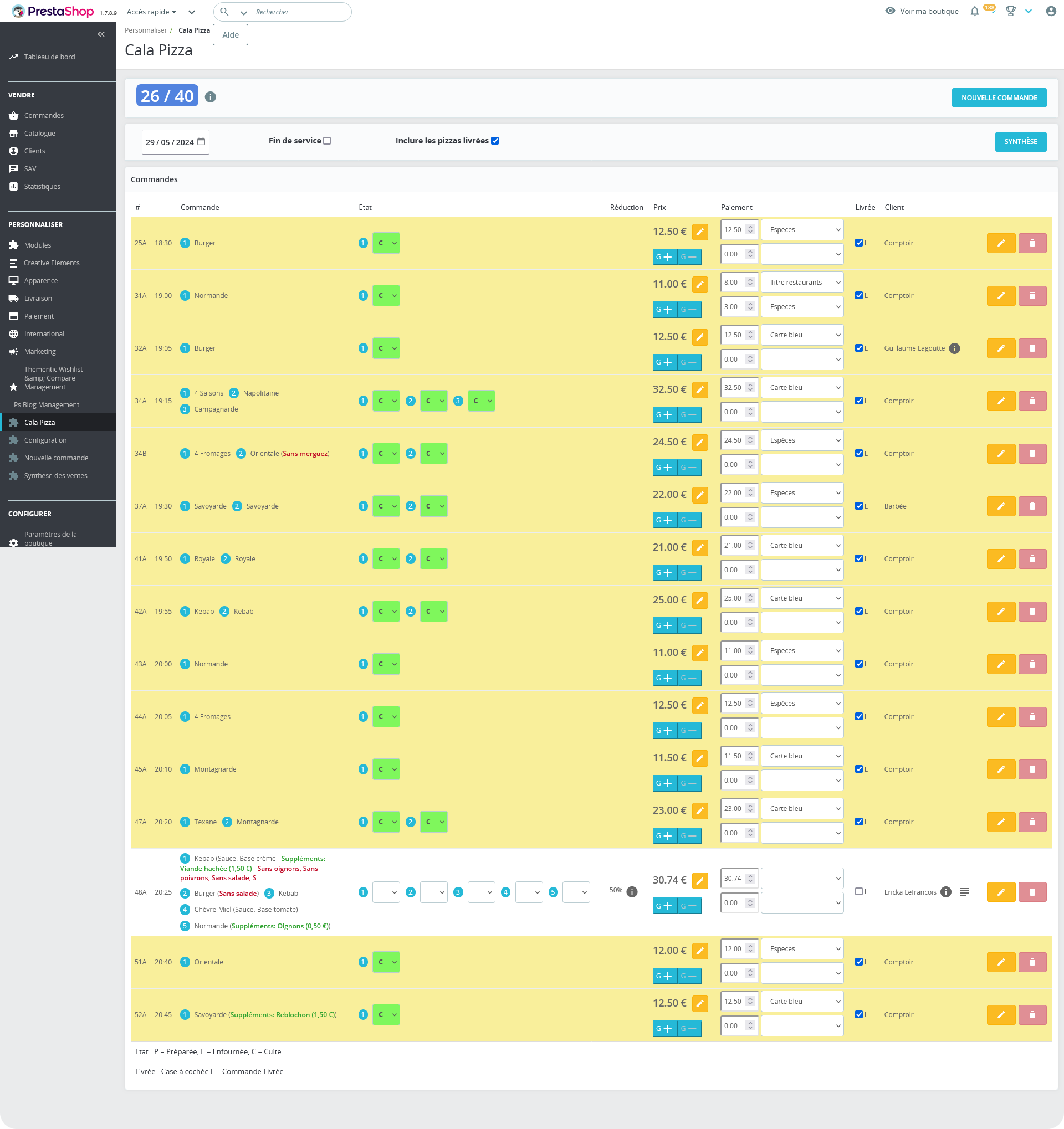This screenshot has height=1129, width=1064.
Task: Open the first empty payment dropdown for order 48A
Action: pos(802,879)
